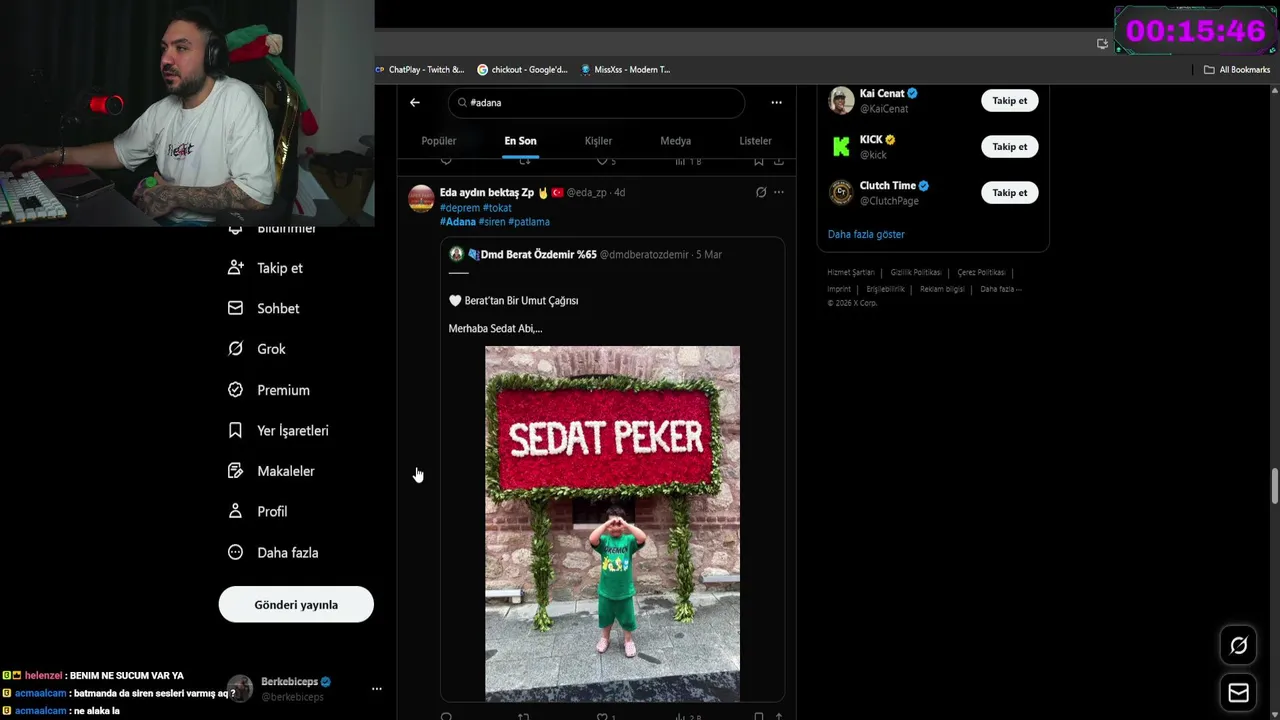Image resolution: width=1280 pixels, height=720 pixels.
Task: Click the @dmdberatozdemir handle
Action: [644, 255]
